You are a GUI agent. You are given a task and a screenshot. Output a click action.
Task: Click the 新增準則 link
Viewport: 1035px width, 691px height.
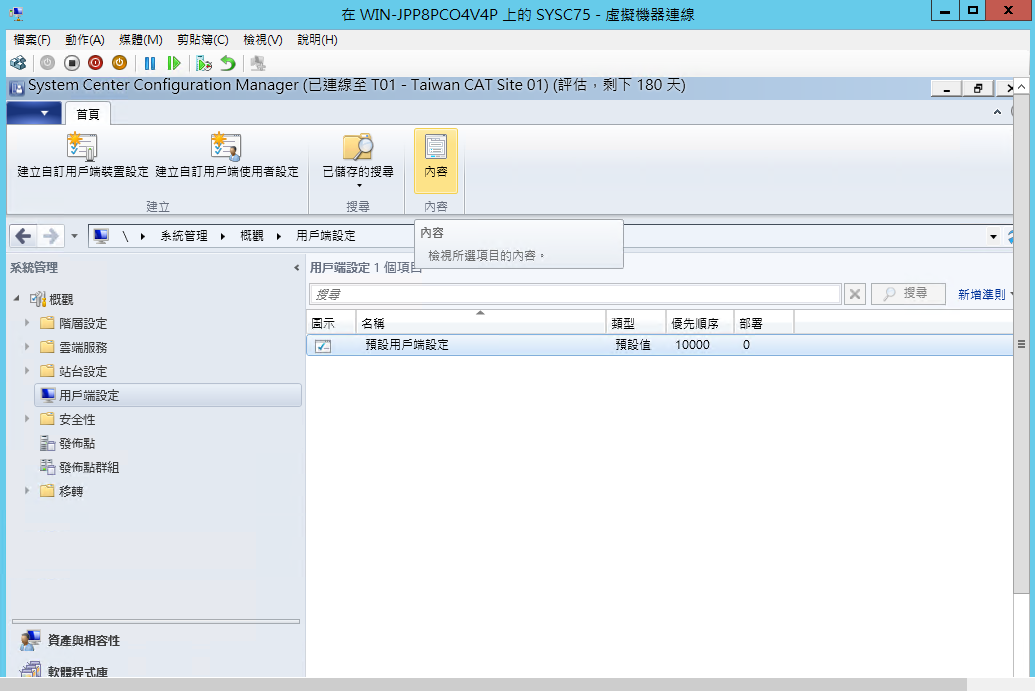coord(982,294)
